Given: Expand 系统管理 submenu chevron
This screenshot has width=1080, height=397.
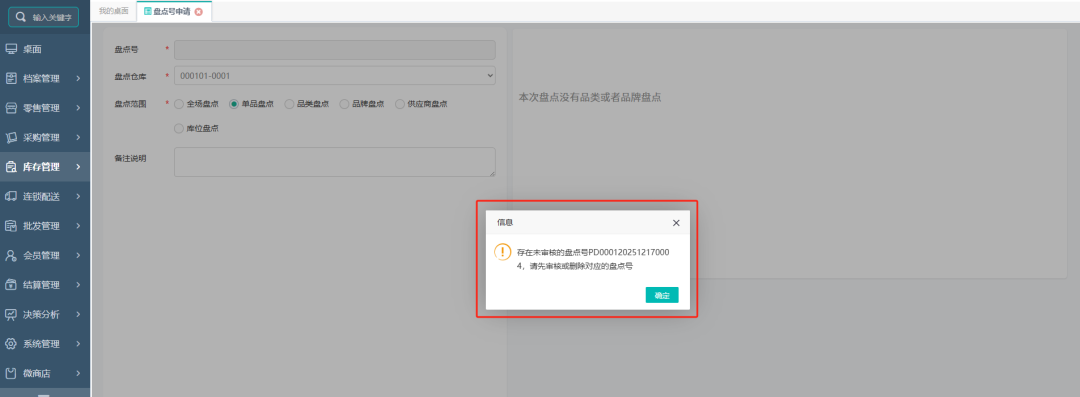Looking at the screenshot, I should coord(79,344).
